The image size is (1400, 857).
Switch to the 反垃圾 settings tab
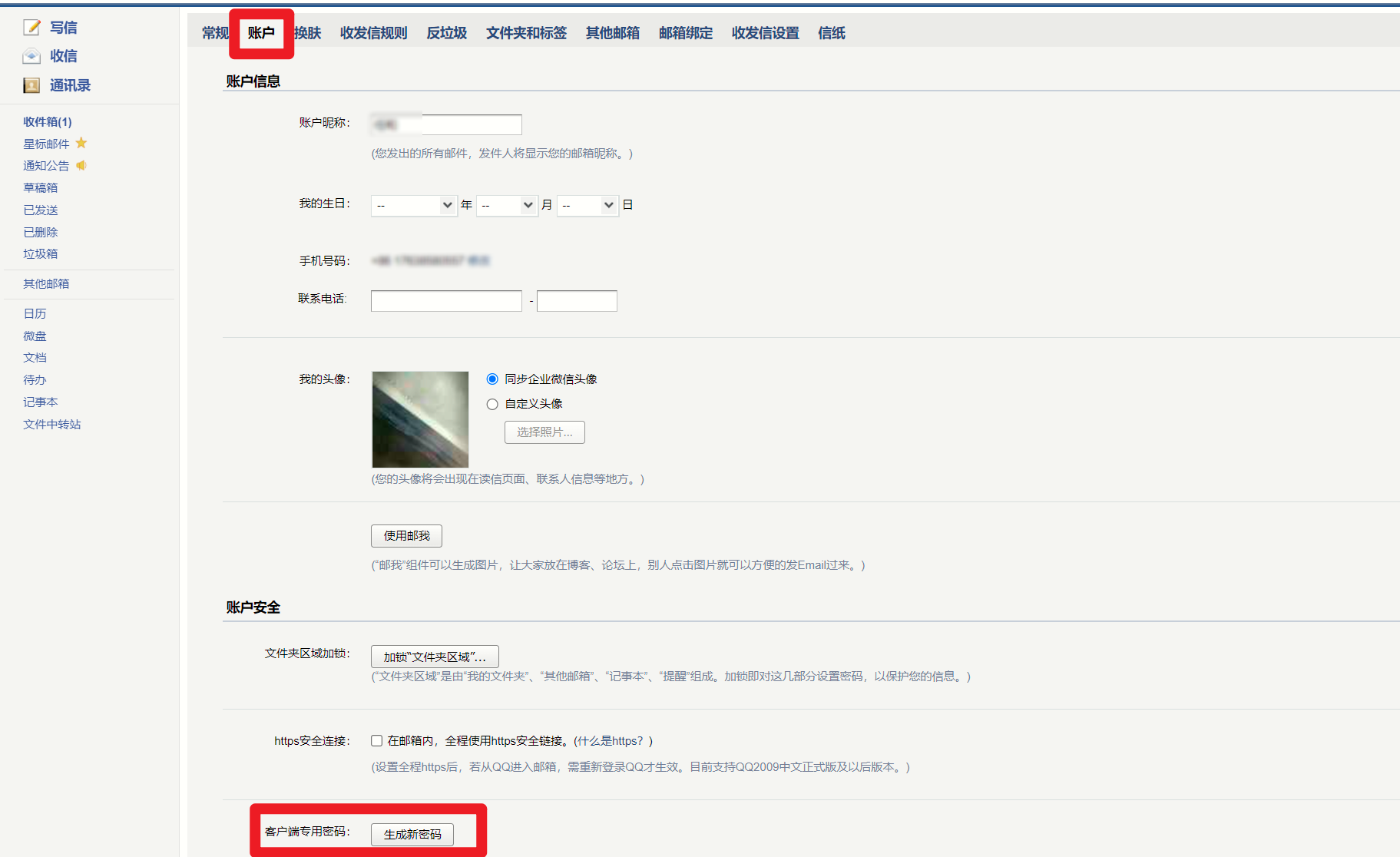tap(446, 33)
